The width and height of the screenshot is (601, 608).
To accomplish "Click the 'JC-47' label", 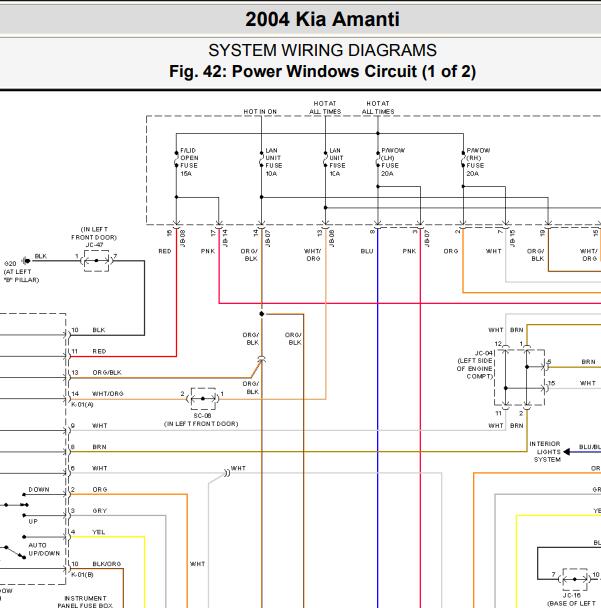I will pos(94,245).
